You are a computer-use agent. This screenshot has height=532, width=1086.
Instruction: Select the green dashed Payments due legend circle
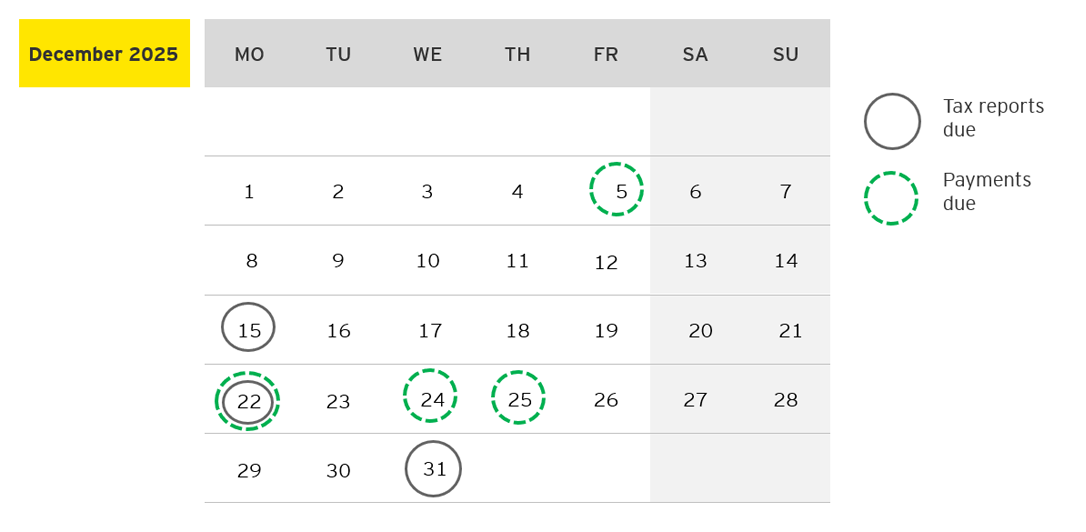pos(891,198)
